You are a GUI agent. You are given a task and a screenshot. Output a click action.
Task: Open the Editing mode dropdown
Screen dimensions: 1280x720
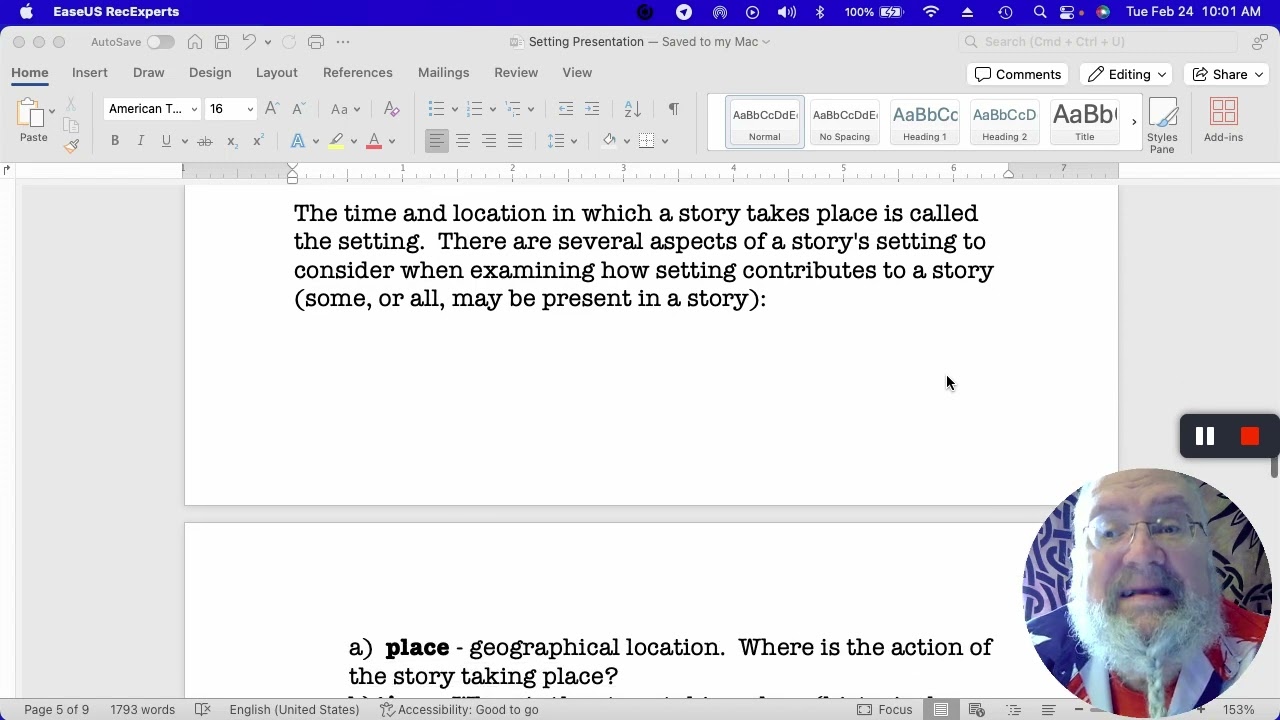pos(1127,74)
